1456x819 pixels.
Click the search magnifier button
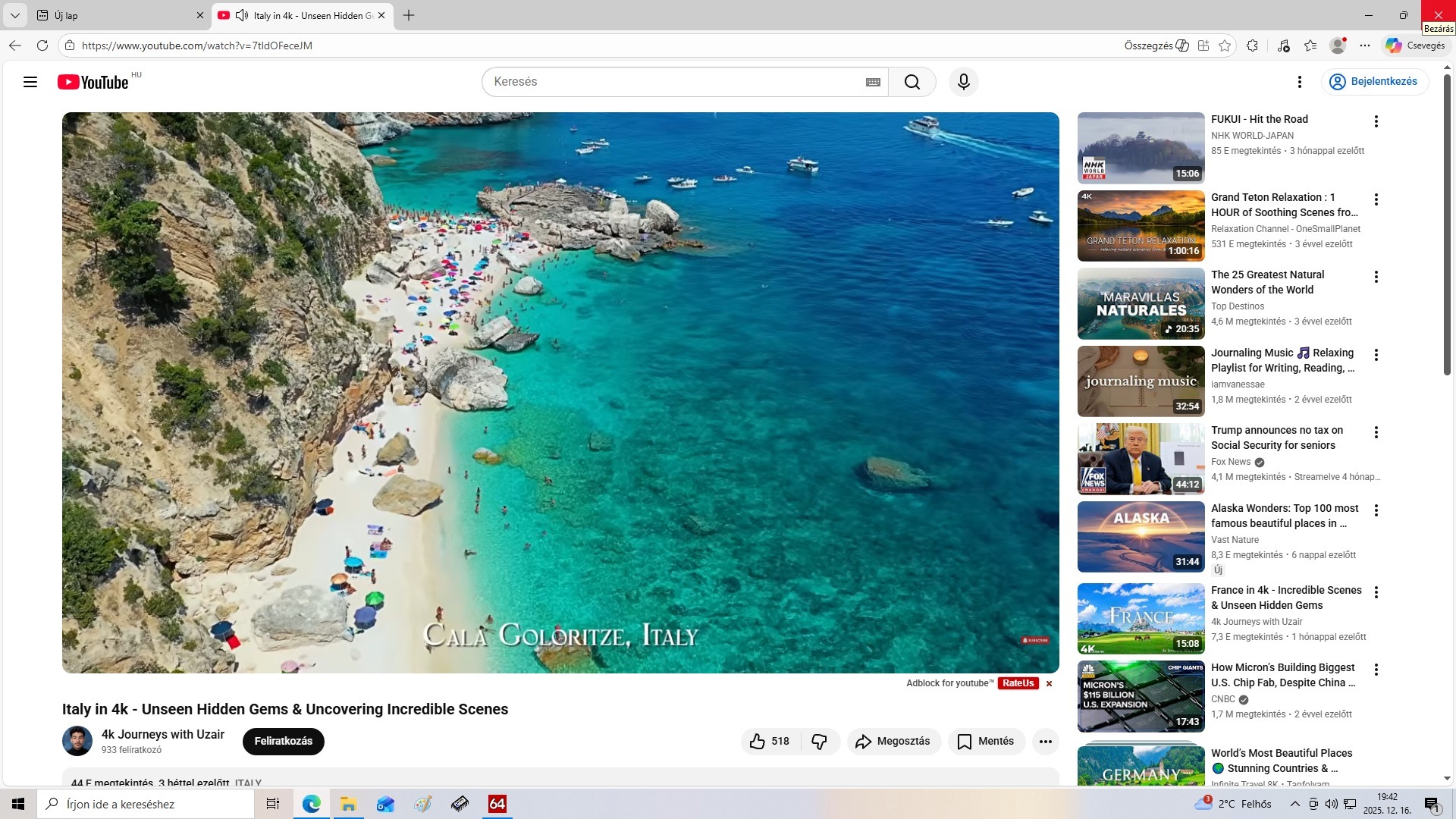pos(912,82)
